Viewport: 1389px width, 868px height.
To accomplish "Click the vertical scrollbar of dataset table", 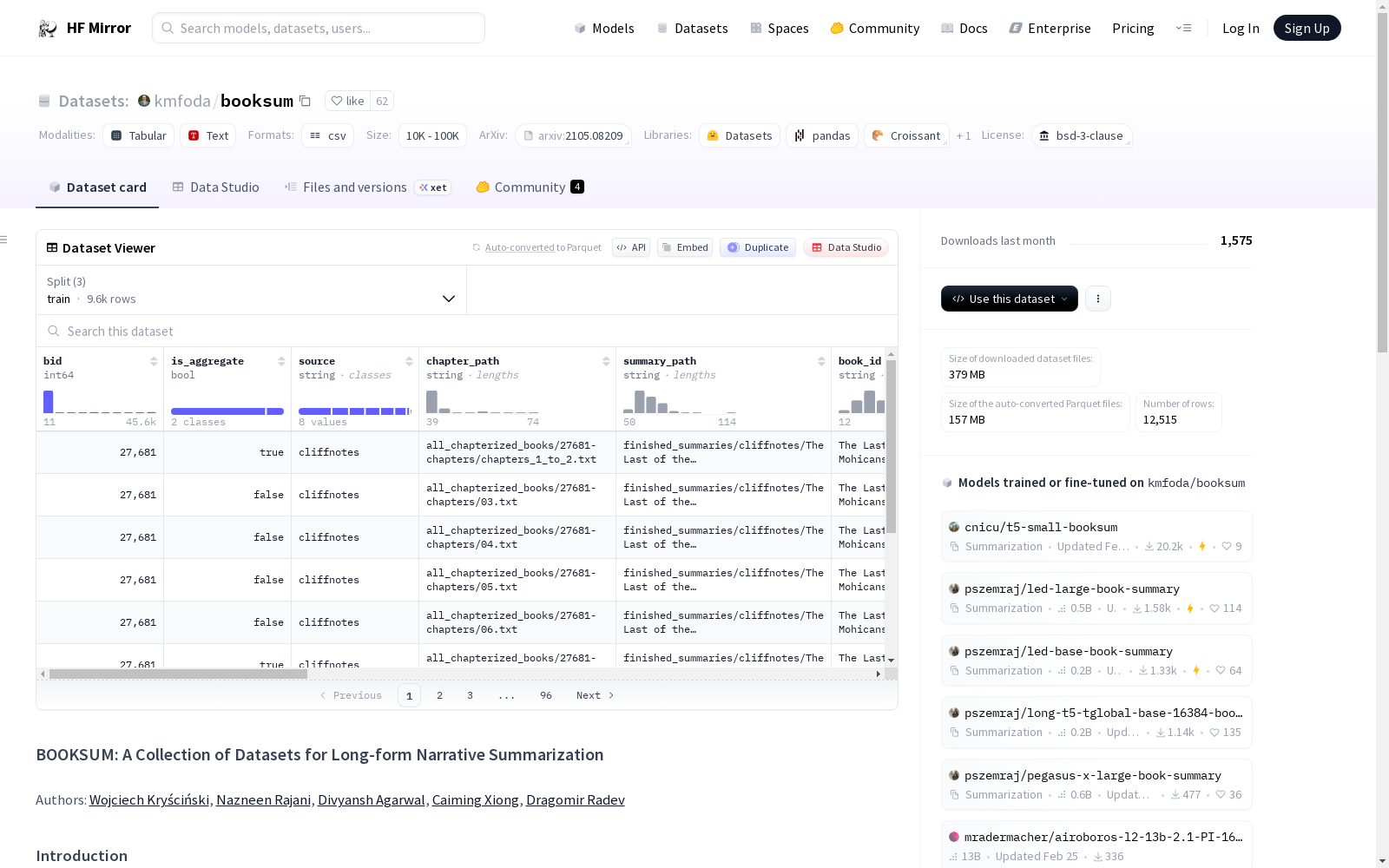I will coord(891,446).
